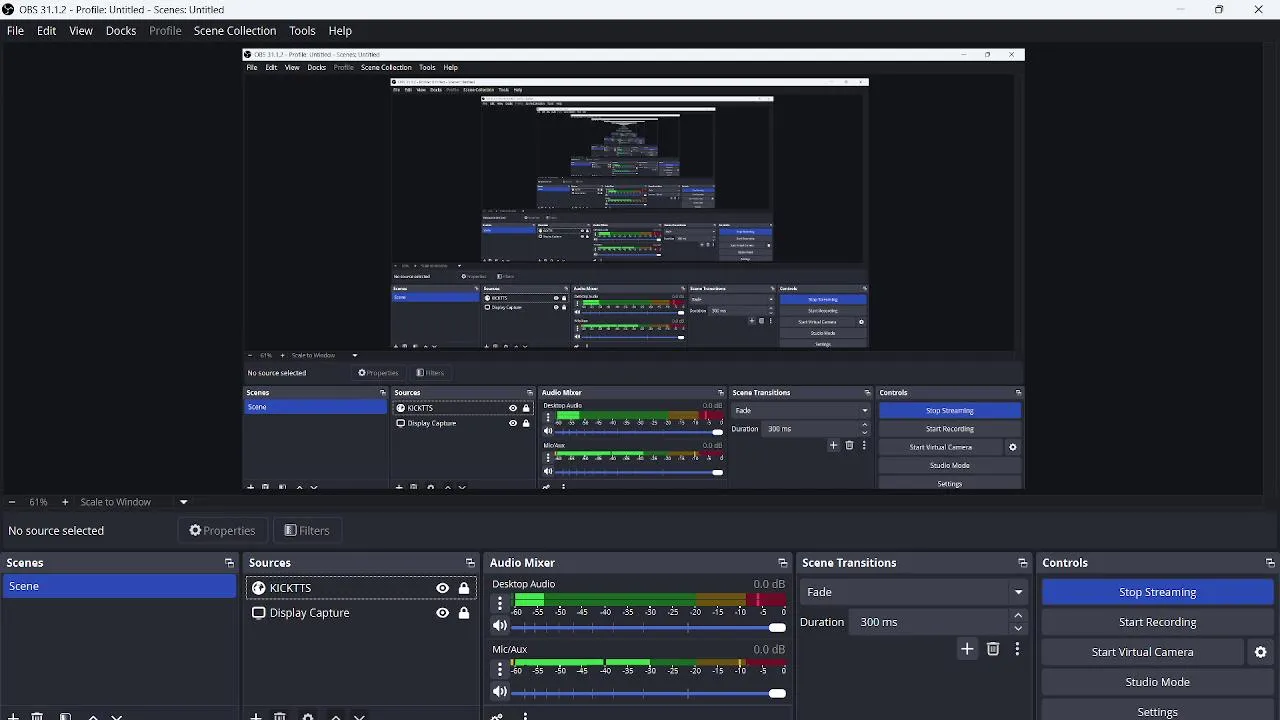
Task: Open advanced audio properties gears icon
Action: pos(497,716)
